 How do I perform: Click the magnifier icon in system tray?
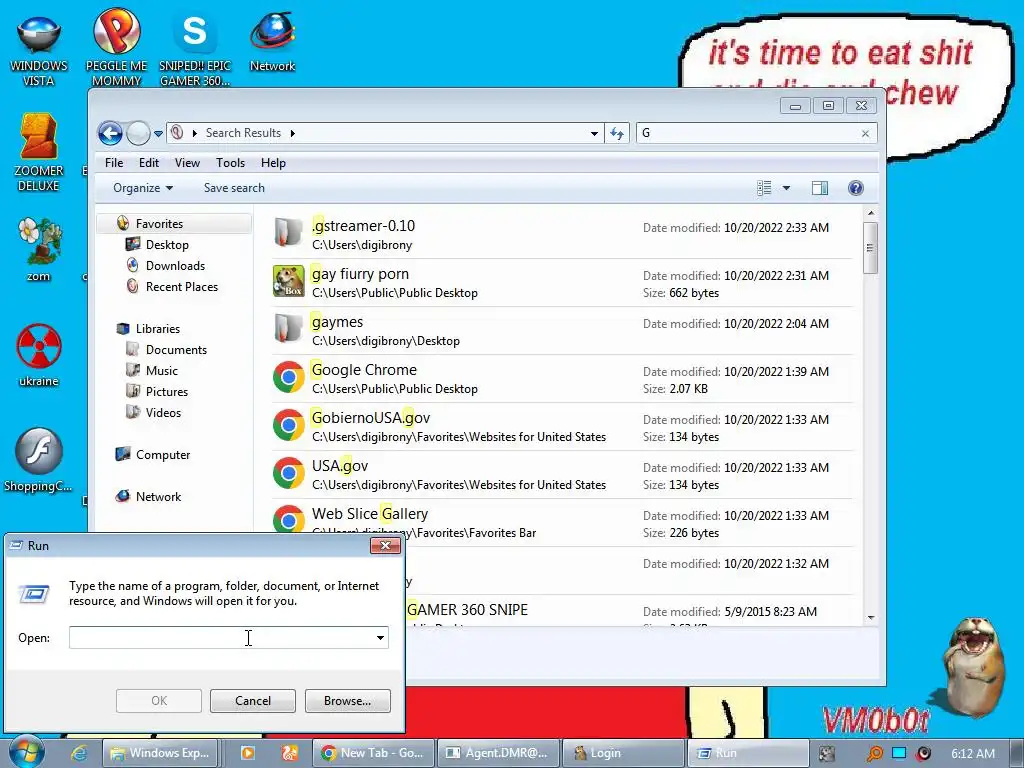(874, 753)
